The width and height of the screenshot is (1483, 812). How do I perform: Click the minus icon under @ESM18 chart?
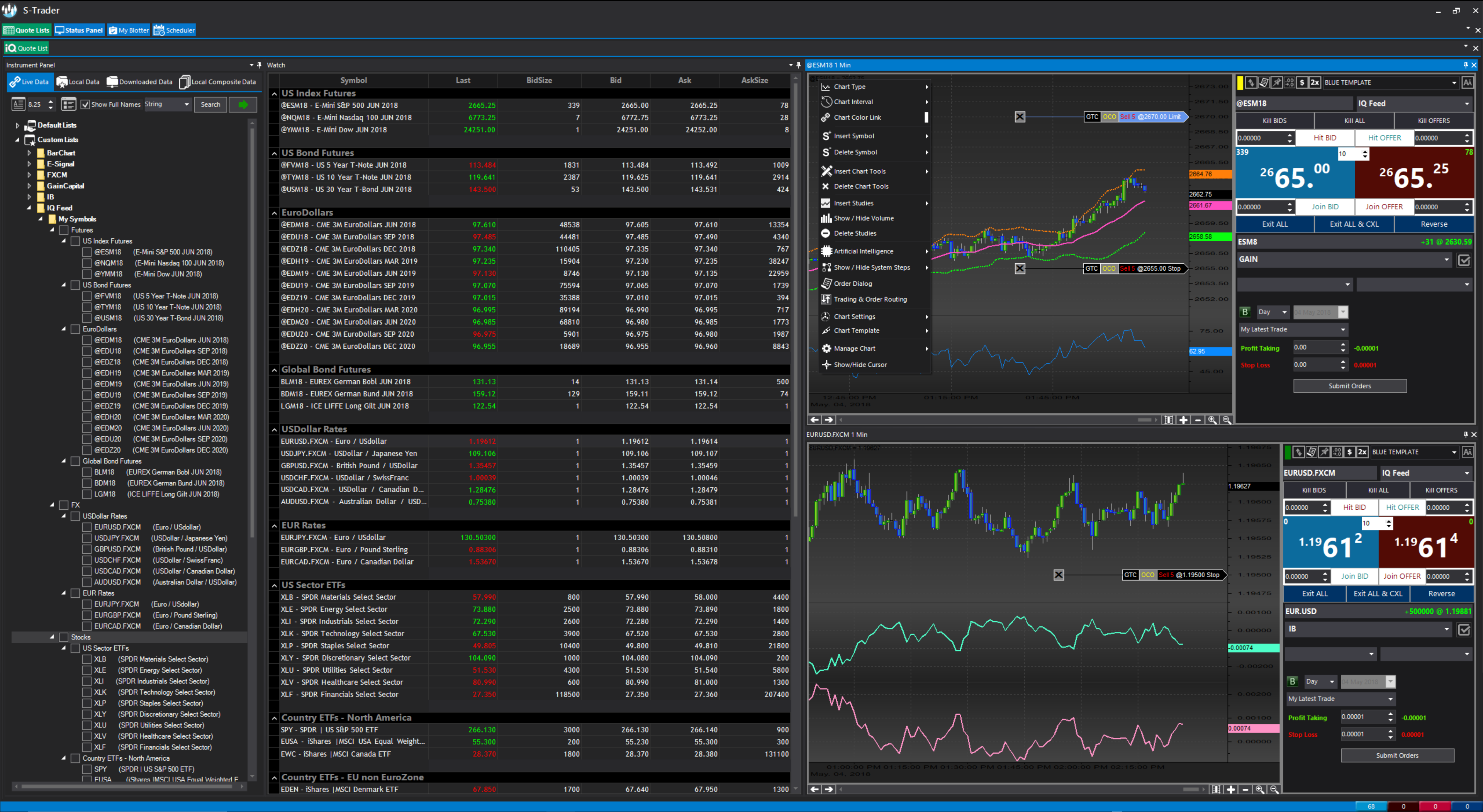click(x=1198, y=420)
